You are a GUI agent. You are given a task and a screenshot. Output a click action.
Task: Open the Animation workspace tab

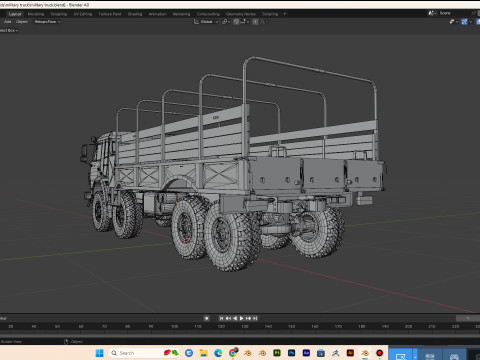point(157,14)
